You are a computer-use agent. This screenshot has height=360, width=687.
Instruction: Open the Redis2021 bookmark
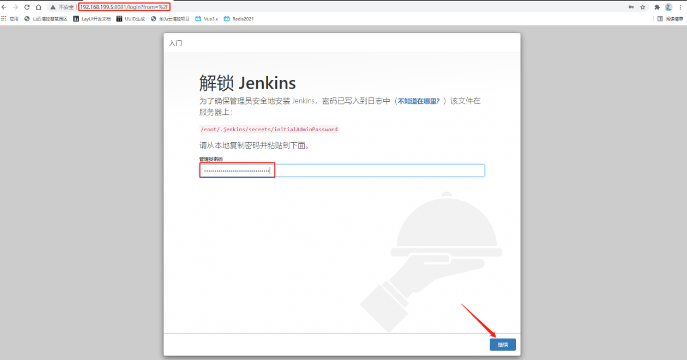(239, 19)
